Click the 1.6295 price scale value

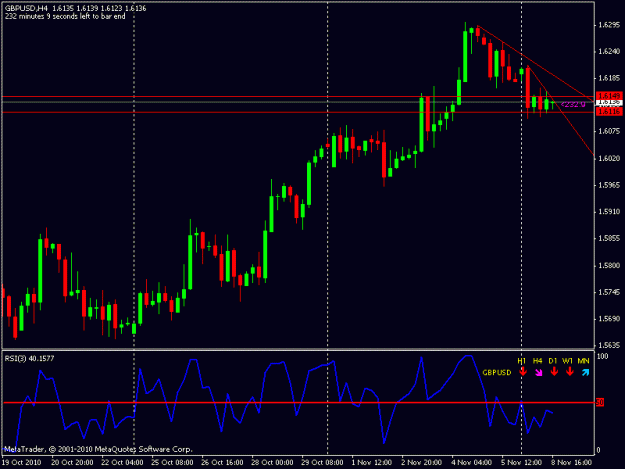pos(609,25)
